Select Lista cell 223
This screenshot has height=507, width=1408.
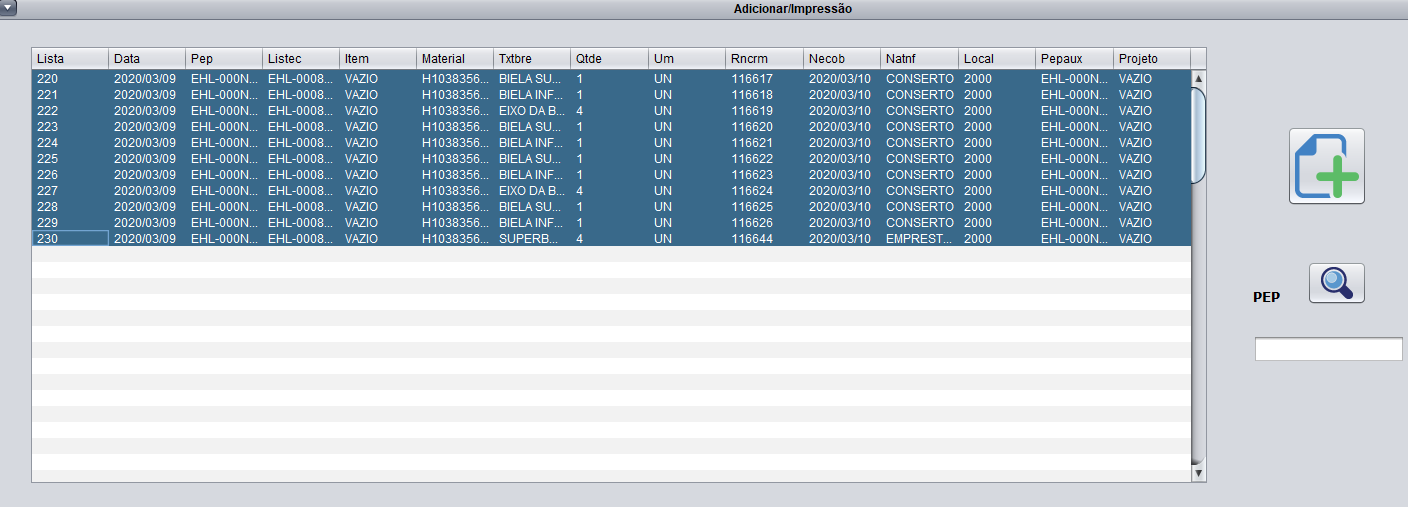click(70, 126)
